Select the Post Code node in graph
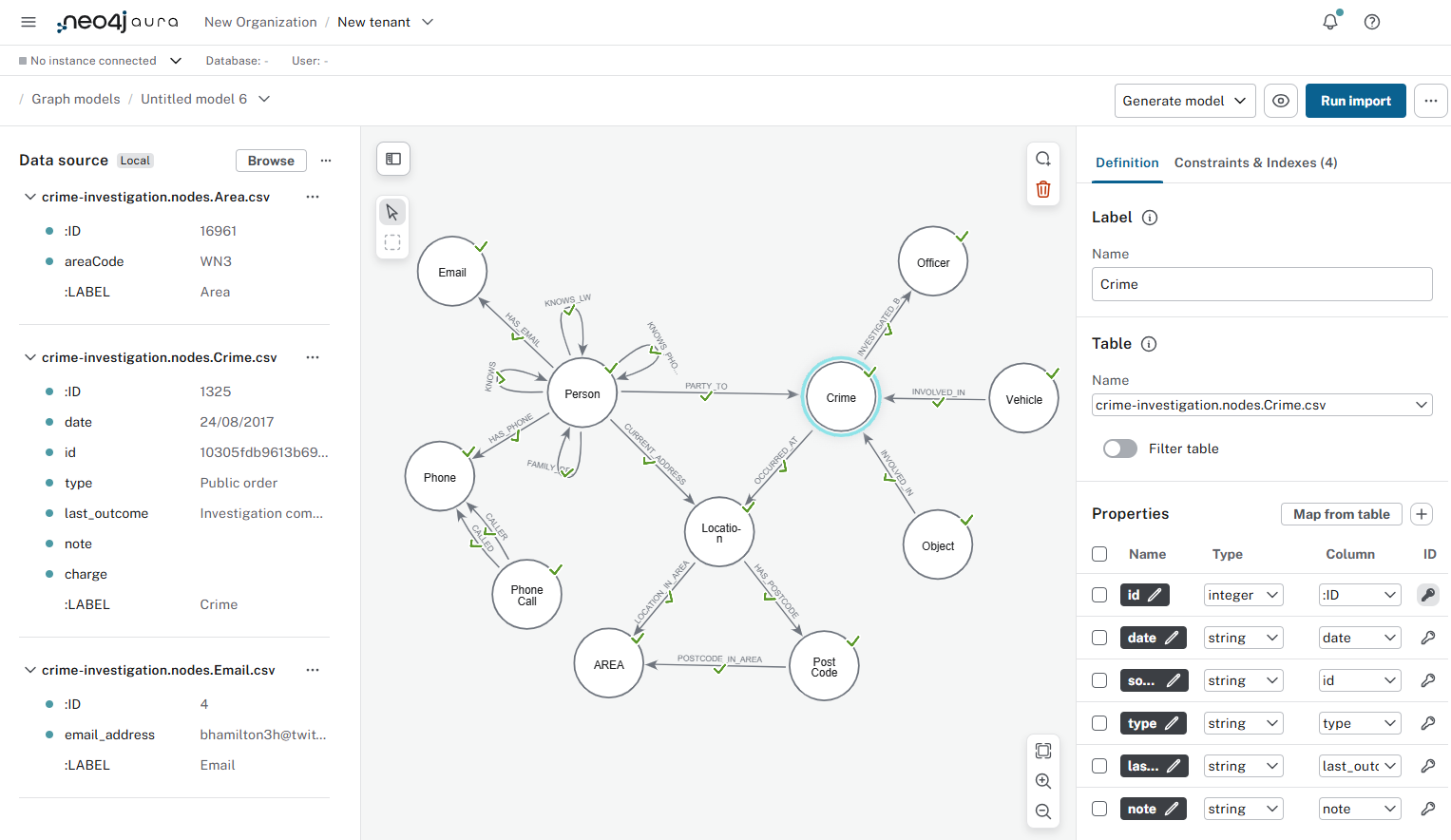The image size is (1451, 840). [x=824, y=666]
